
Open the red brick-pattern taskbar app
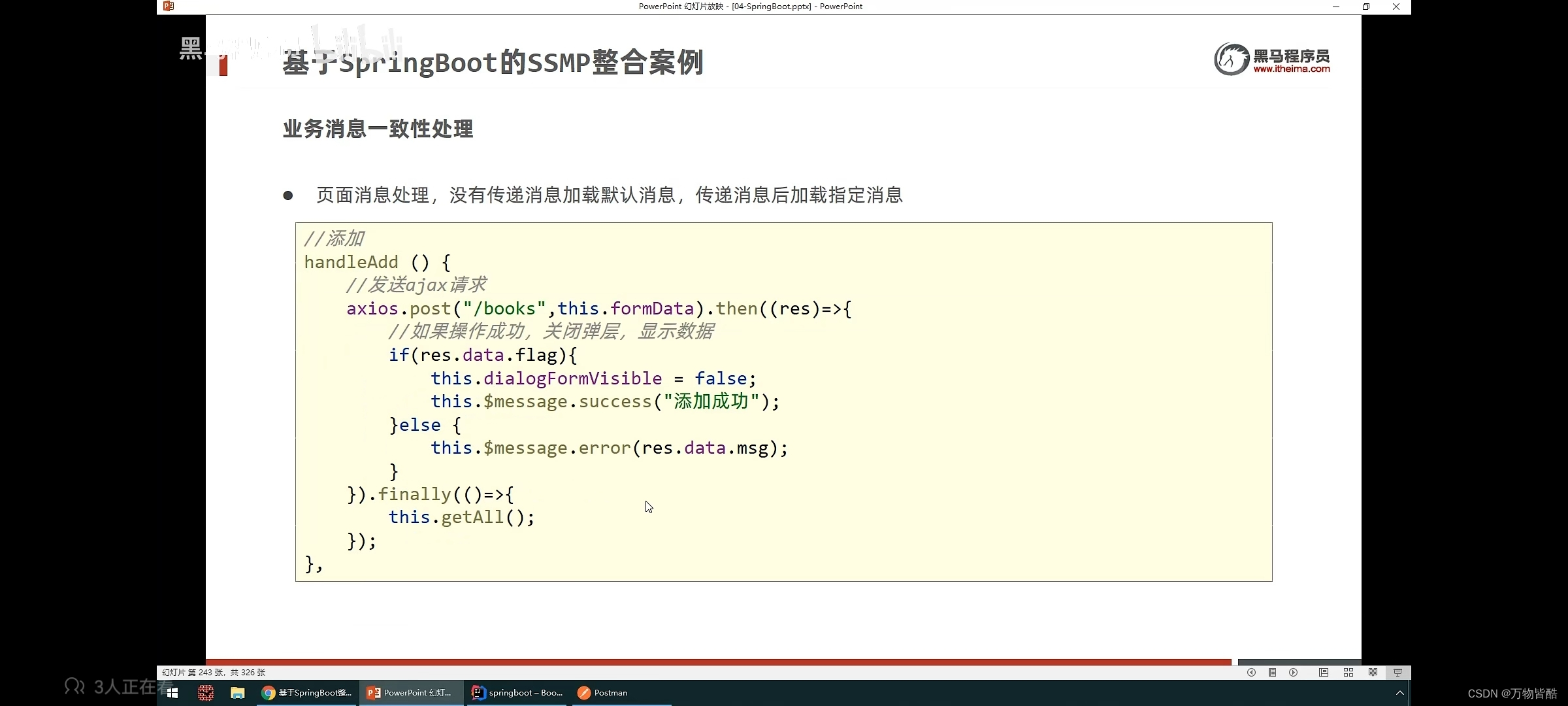point(206,692)
